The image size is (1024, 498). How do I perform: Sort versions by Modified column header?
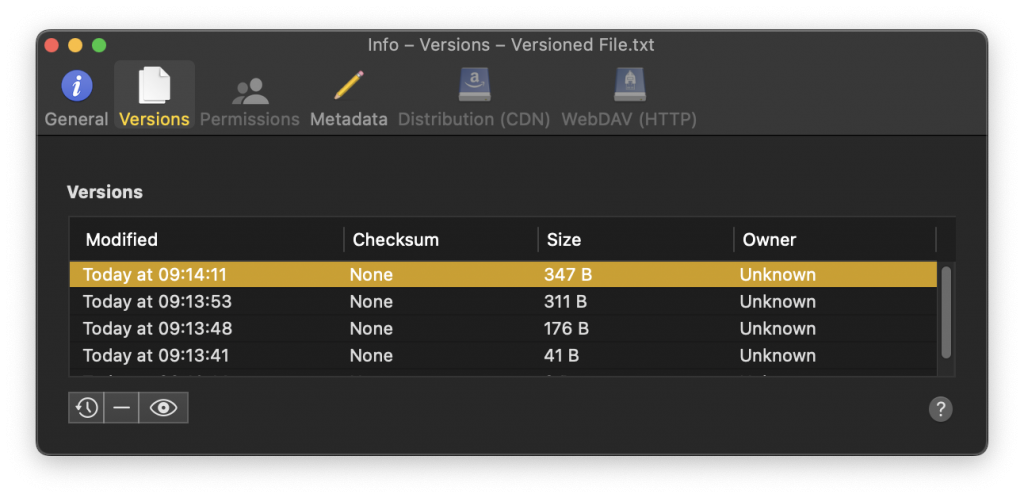point(122,240)
